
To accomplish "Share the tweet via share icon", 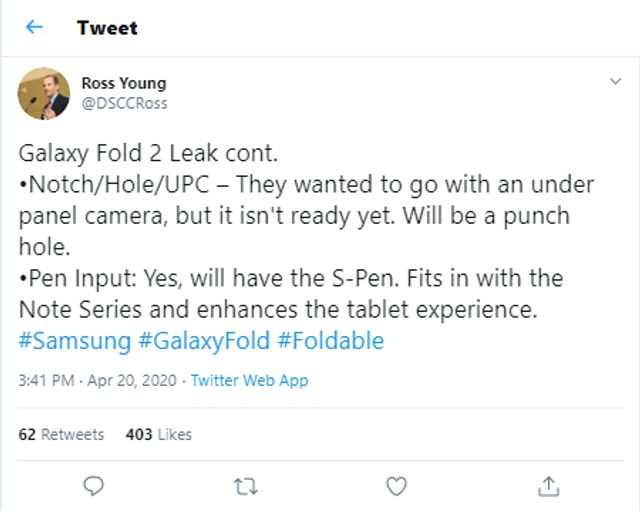I will 548,486.
